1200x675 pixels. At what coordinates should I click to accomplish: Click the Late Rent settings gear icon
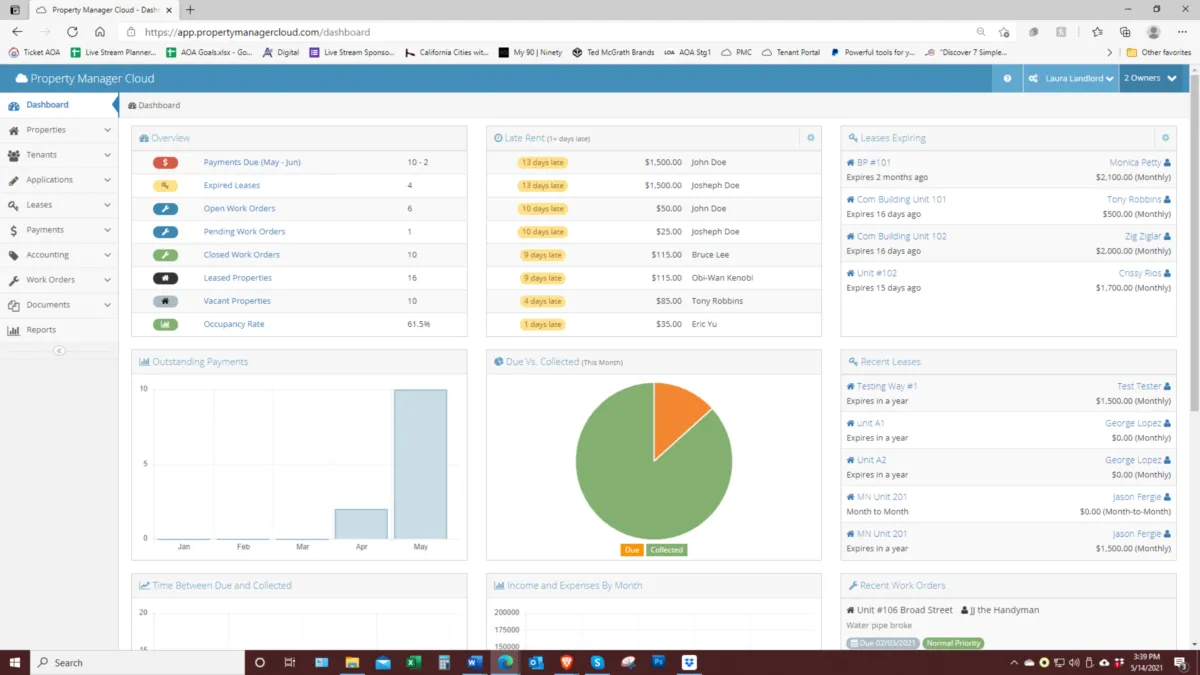point(810,138)
